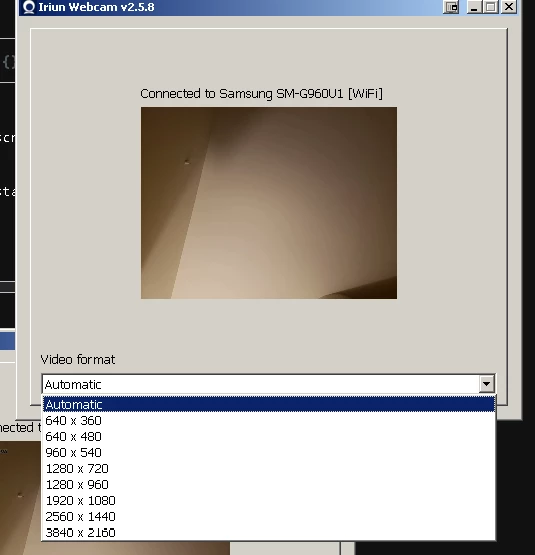This screenshot has height=555, width=535.
Task: Select 1280 x 960 resolution option
Action: click(x=269, y=484)
